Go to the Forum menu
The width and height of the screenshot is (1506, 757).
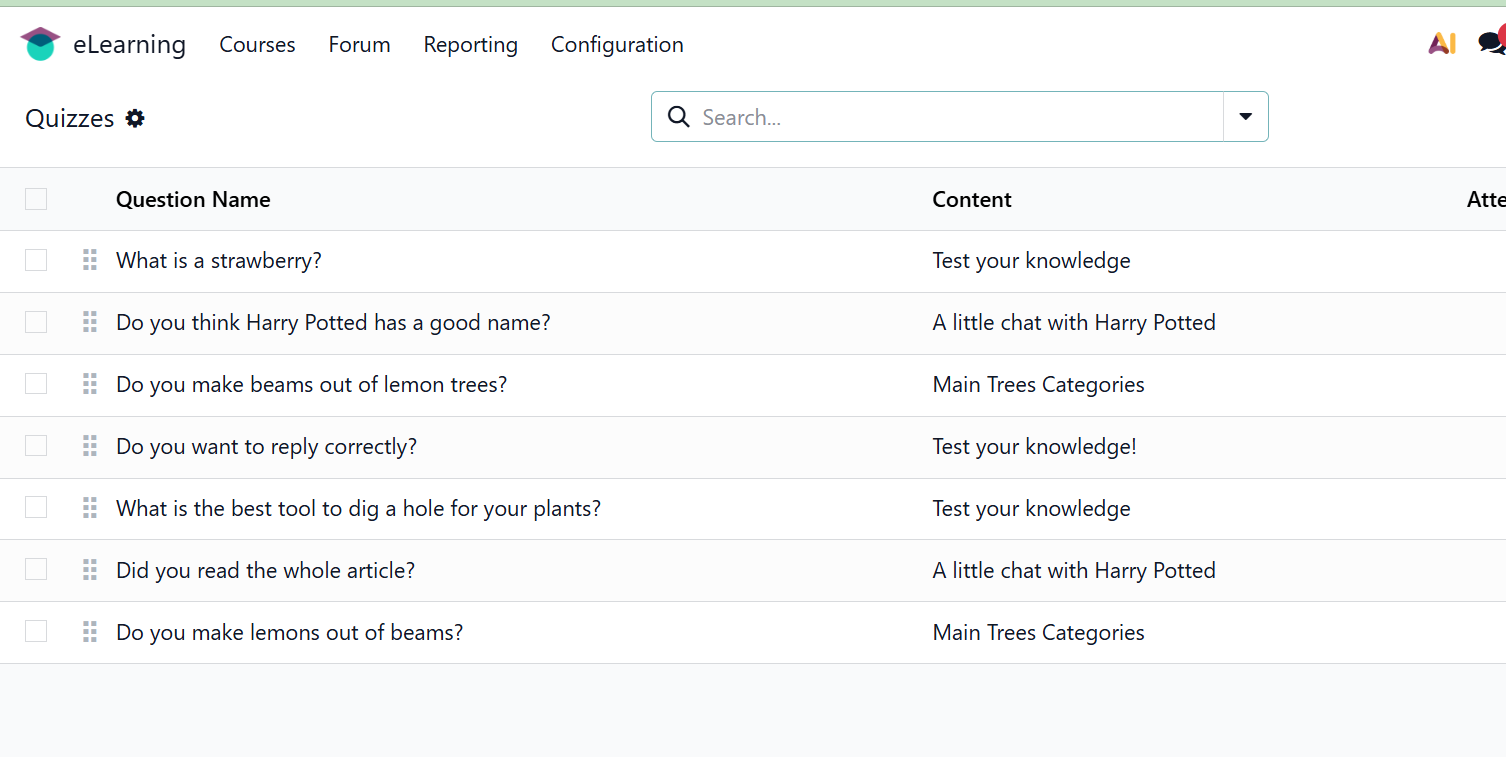[x=359, y=45]
